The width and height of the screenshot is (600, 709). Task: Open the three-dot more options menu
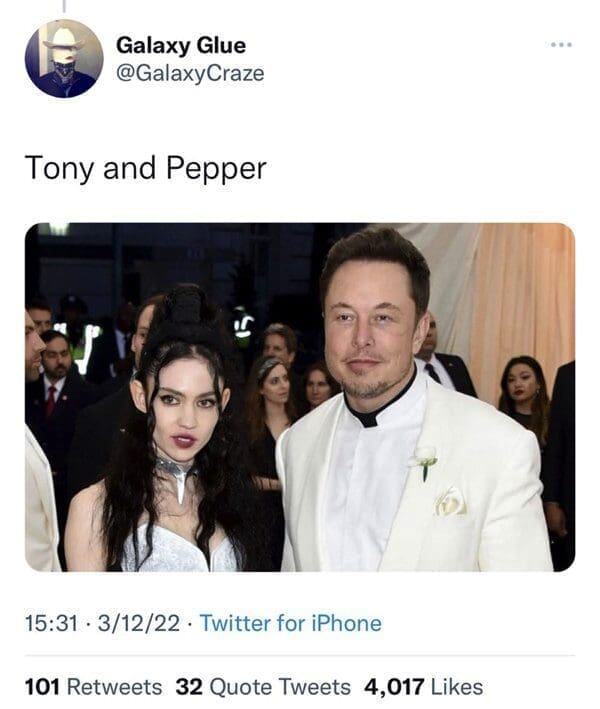[x=563, y=45]
